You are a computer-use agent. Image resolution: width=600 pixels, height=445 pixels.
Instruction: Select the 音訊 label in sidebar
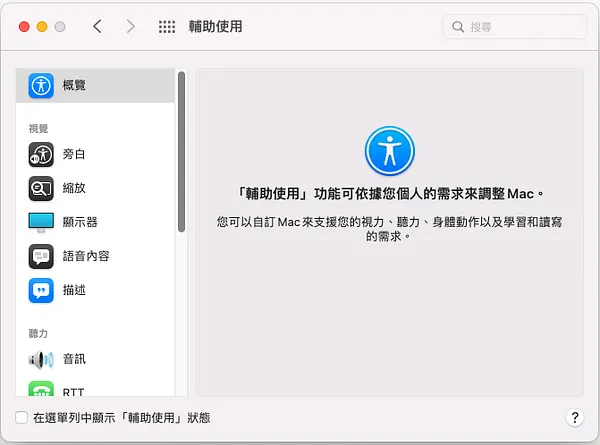click(74, 359)
